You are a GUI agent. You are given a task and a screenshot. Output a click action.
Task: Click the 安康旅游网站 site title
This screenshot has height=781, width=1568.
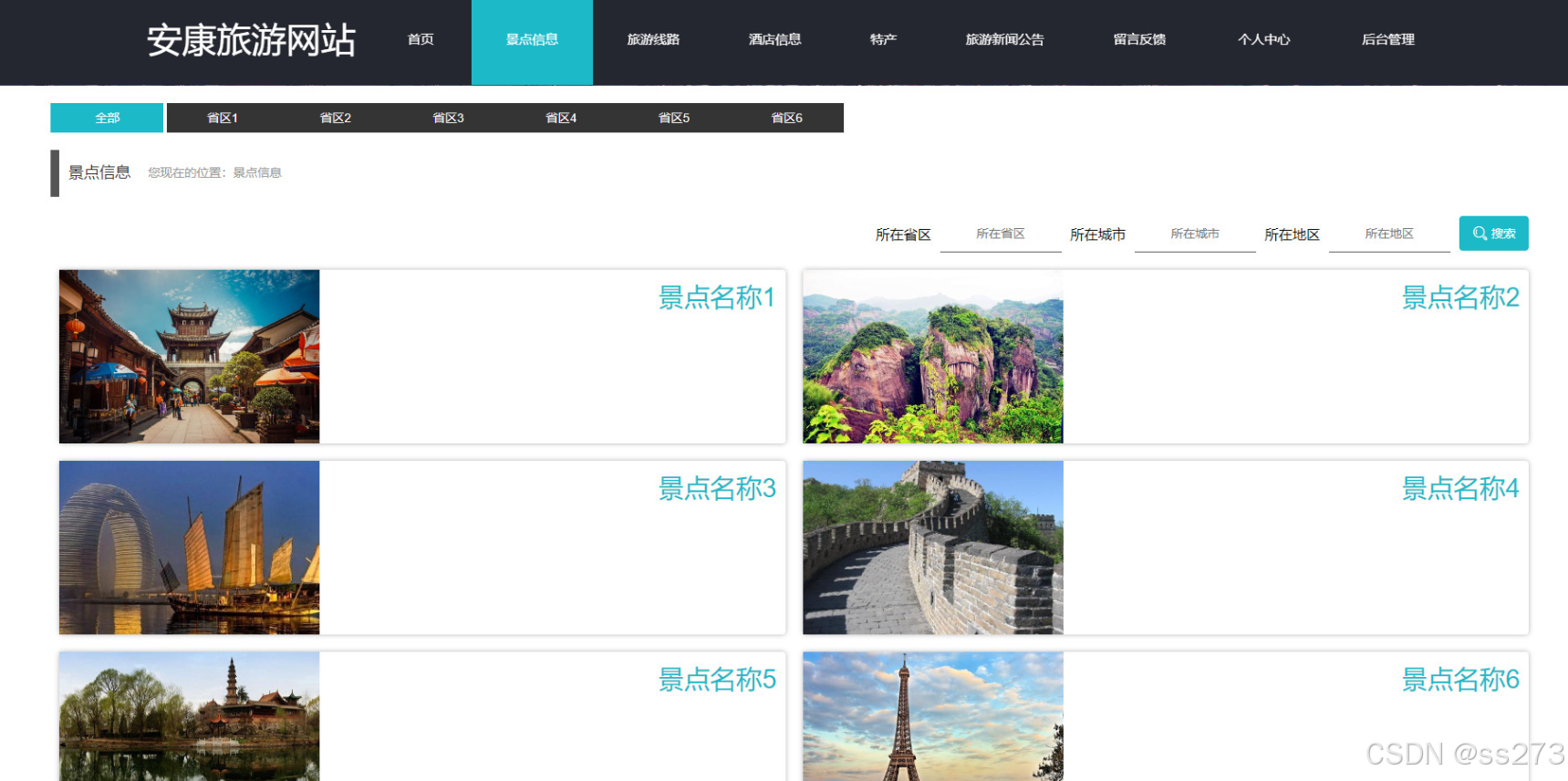click(251, 40)
